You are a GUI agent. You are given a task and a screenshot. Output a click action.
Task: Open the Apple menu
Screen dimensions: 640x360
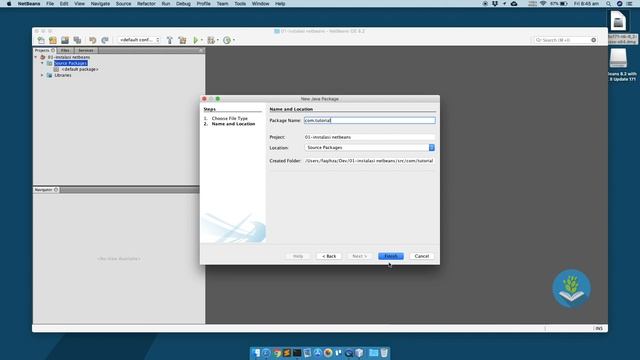(x=9, y=4)
